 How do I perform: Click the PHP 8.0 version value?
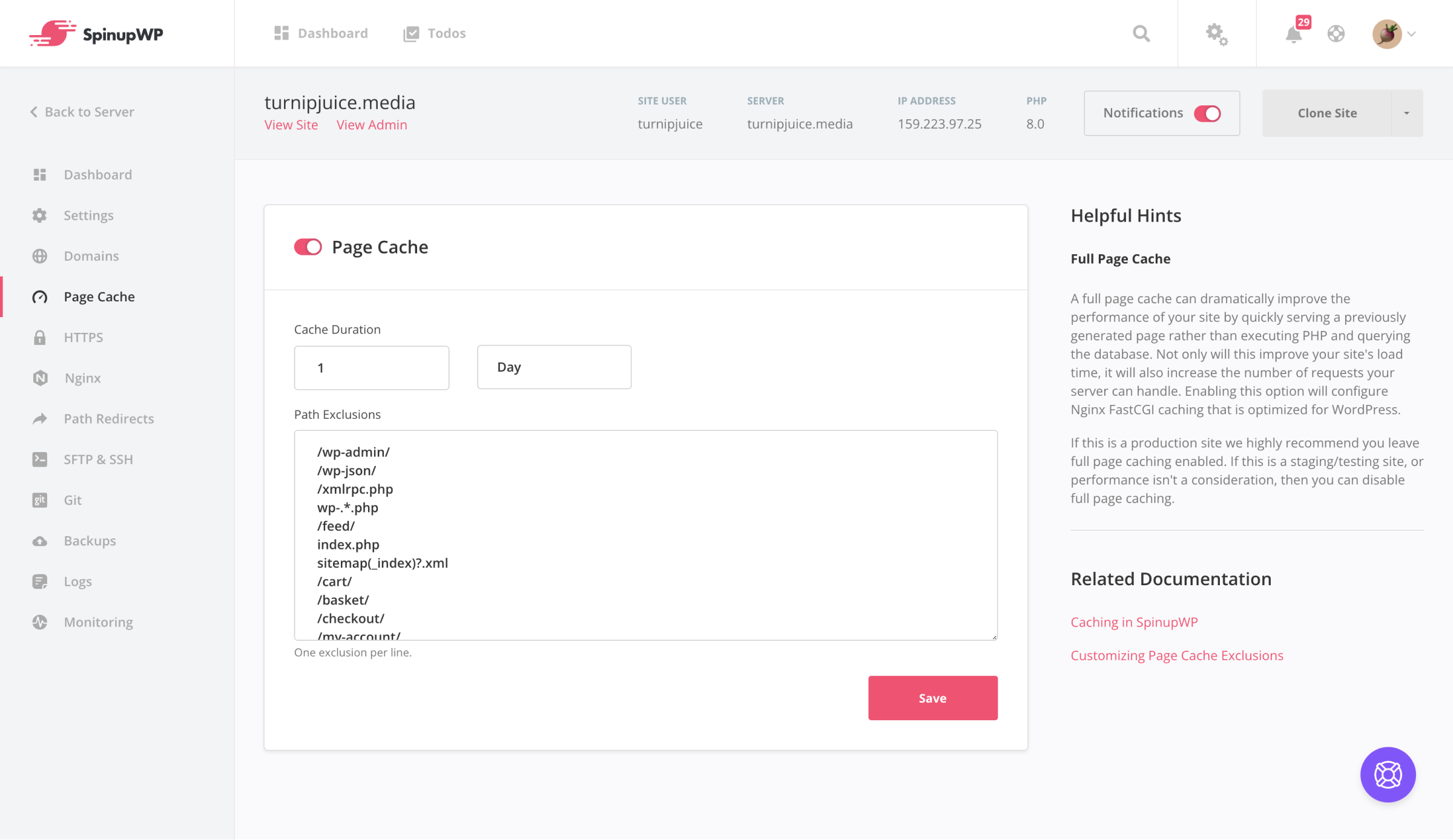click(1035, 124)
